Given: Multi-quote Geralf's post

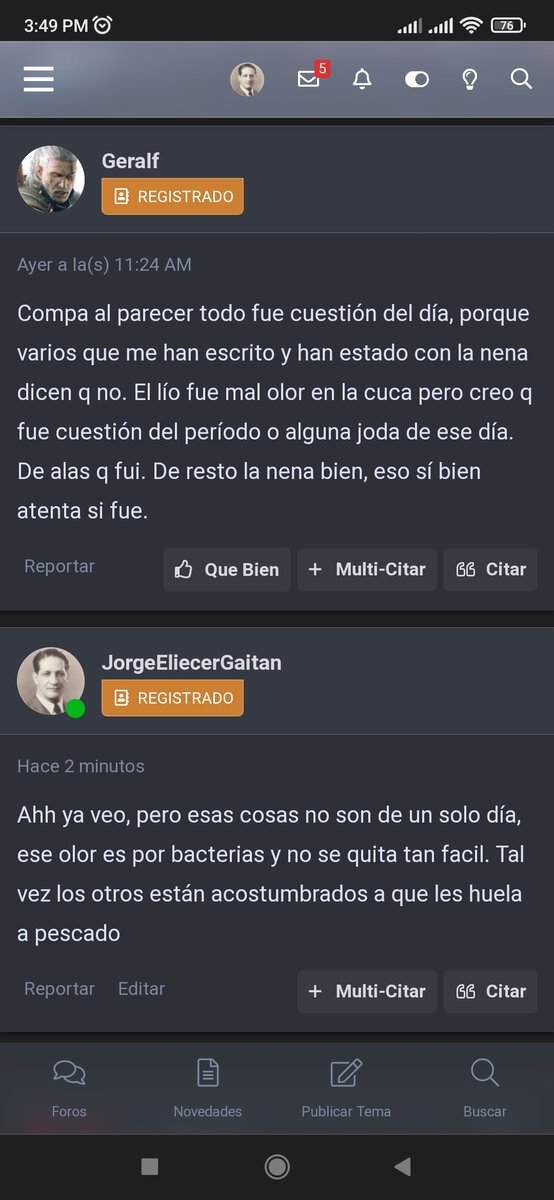Looking at the screenshot, I should point(367,569).
